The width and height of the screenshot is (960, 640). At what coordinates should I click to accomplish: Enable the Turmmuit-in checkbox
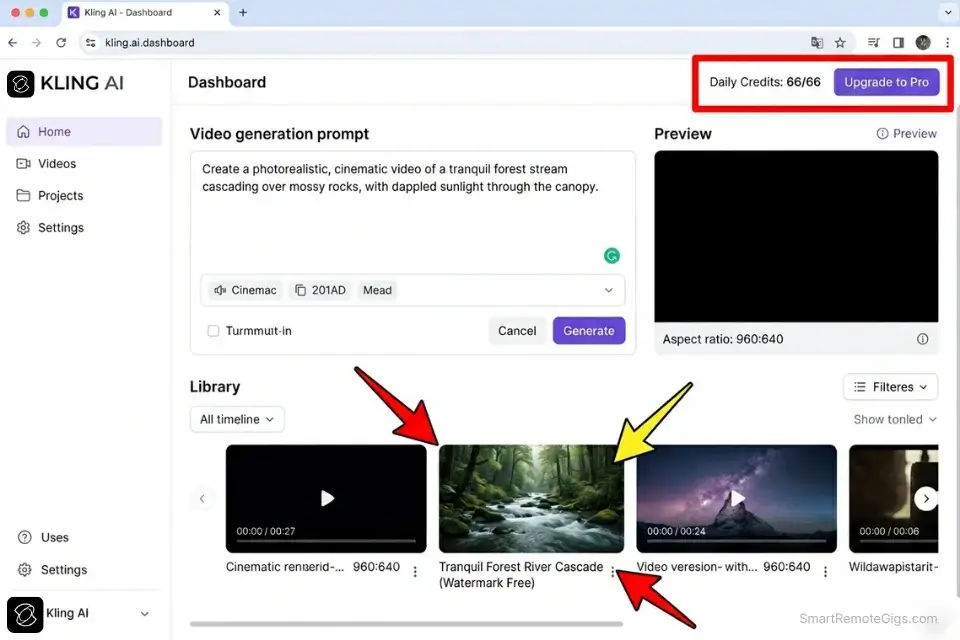(211, 331)
